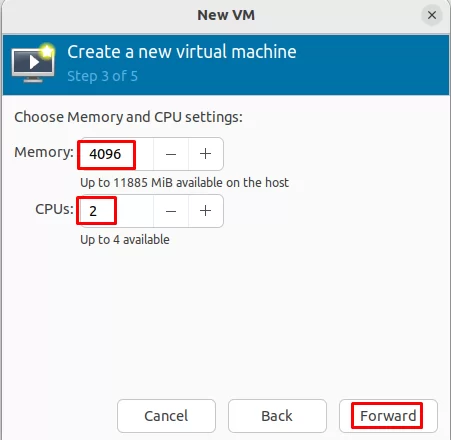Click the 'Create a new virtual machine' heading
The width and height of the screenshot is (451, 440).
(182, 52)
